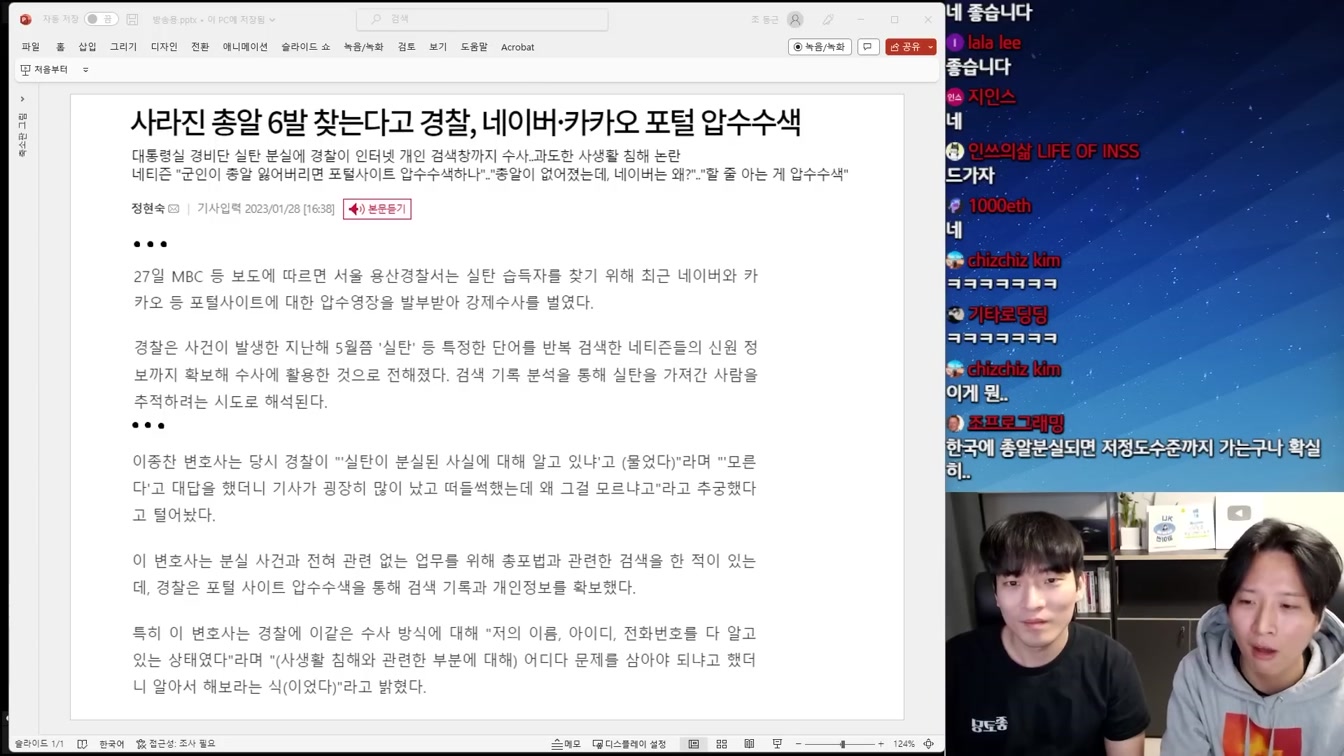Switch to the 그리기 ribbon tab
Image resolution: width=1344 pixels, height=756 pixels.
[x=123, y=47]
